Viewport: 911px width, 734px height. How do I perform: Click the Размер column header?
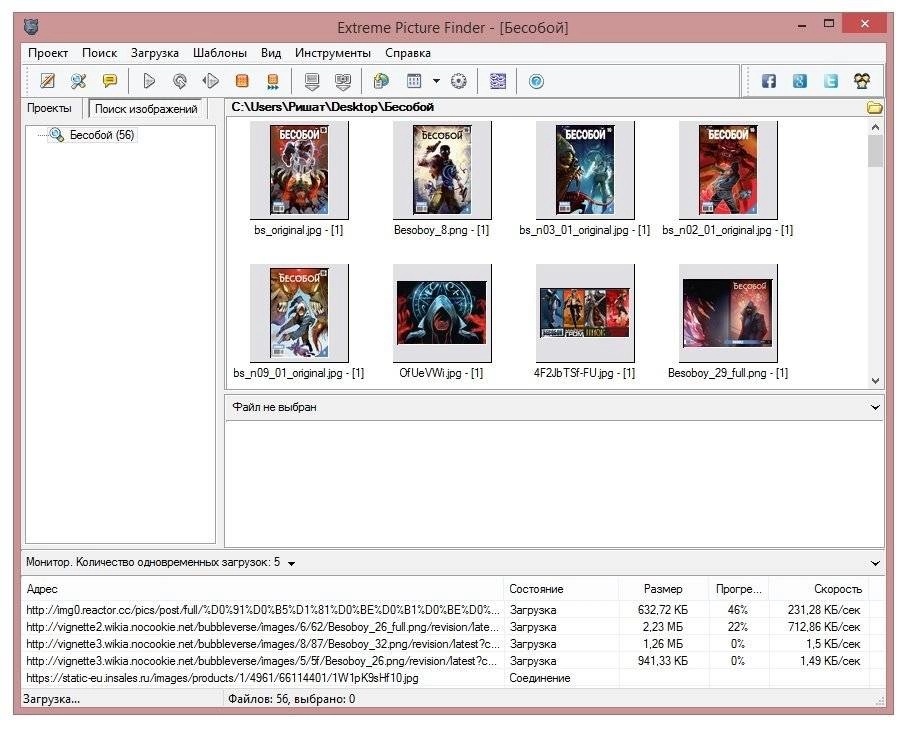click(x=663, y=589)
